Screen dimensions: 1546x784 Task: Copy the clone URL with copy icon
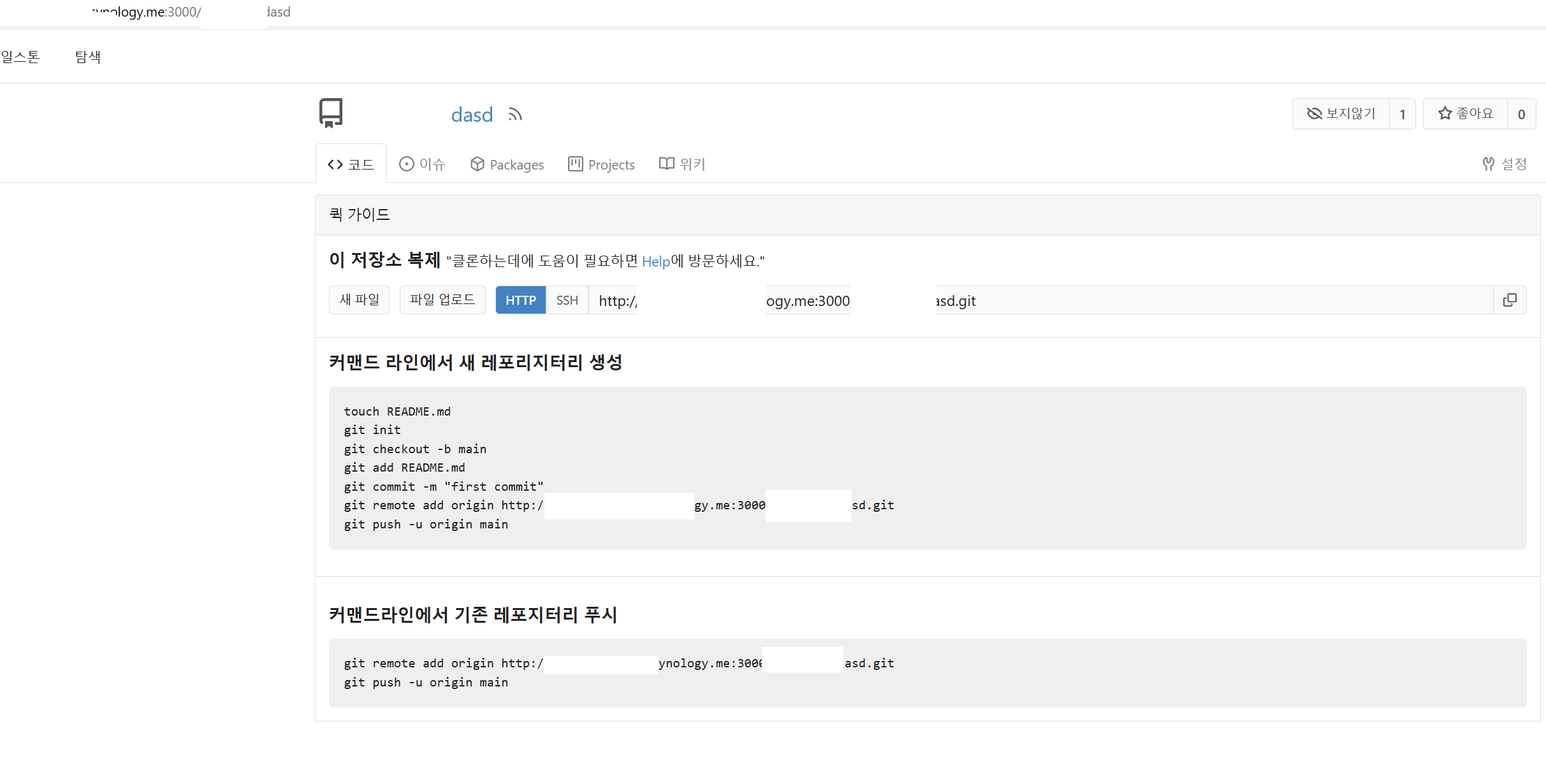click(1510, 300)
